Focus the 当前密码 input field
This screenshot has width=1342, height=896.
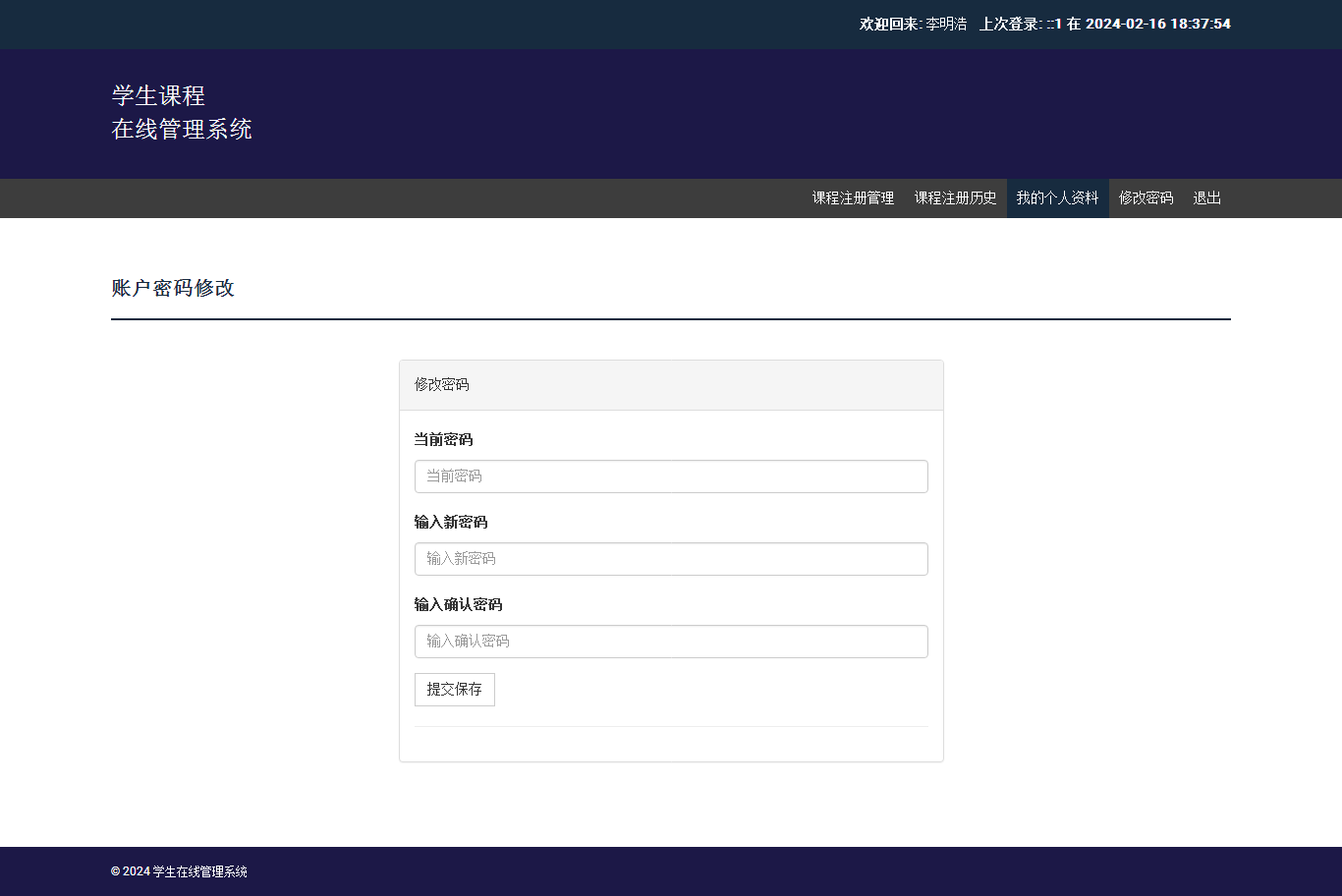tap(671, 476)
